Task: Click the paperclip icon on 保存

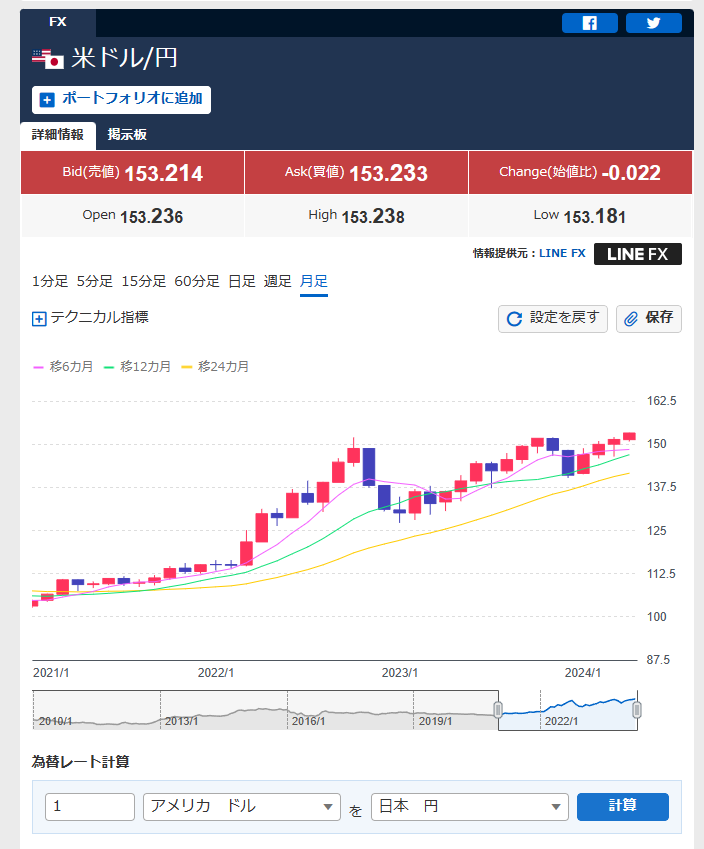Action: coord(631,319)
